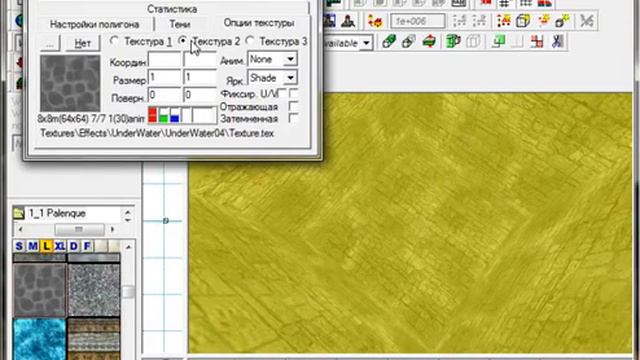This screenshot has width=640, height=360.
Task: Click the pink and yellow sparkle icon
Action: (543, 21)
